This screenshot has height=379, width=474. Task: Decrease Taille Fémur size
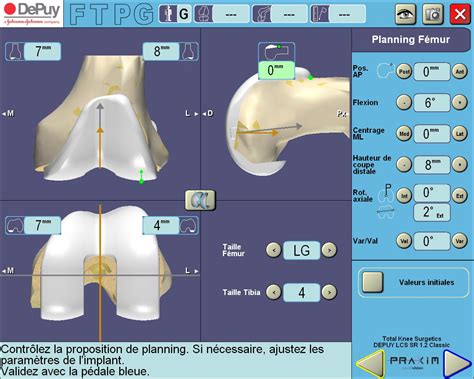274,250
